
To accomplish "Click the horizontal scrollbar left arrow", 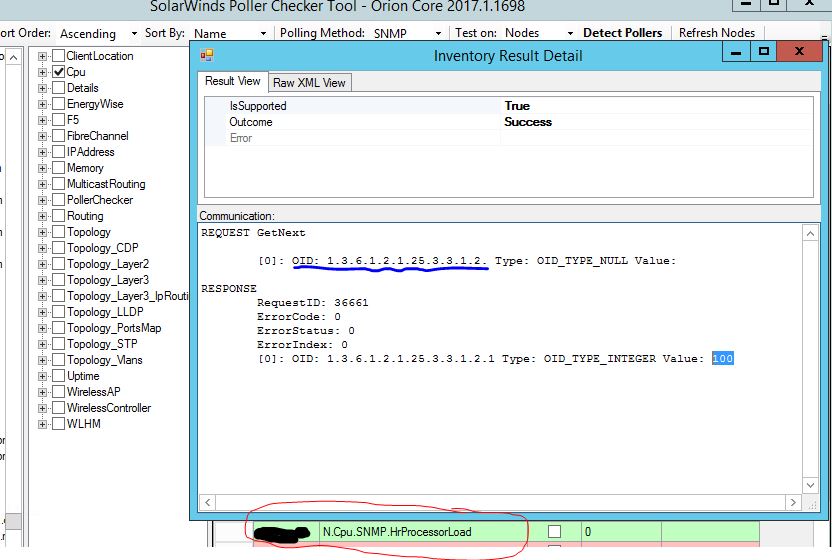I will 207,502.
